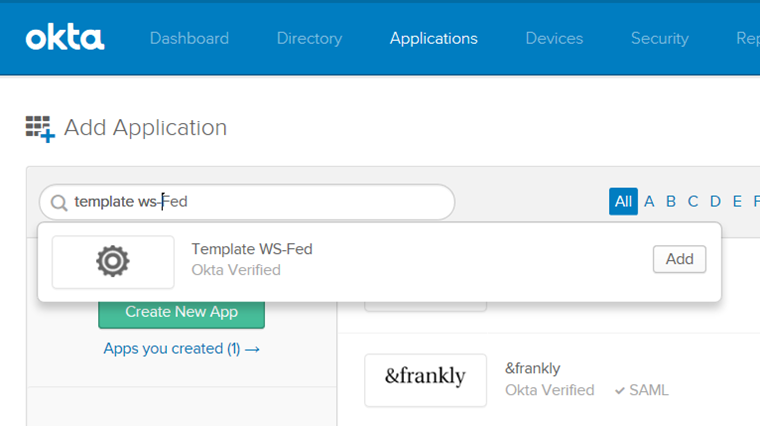
Task: Click the Template WS-Fed gear icon
Action: 113,262
